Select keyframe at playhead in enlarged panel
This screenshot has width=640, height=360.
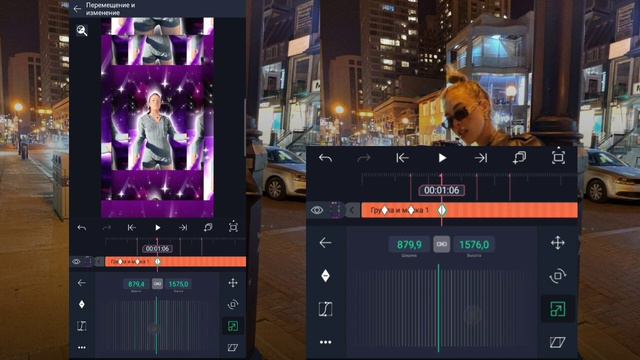click(x=442, y=210)
